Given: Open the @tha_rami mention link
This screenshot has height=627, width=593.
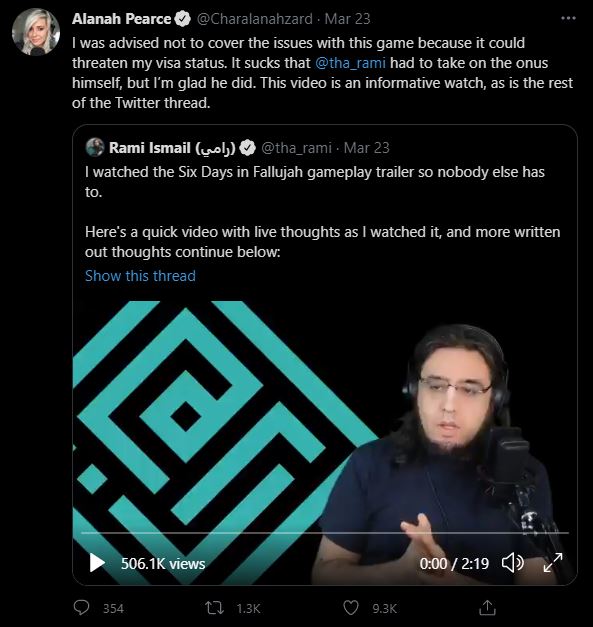Looking at the screenshot, I should (x=350, y=63).
